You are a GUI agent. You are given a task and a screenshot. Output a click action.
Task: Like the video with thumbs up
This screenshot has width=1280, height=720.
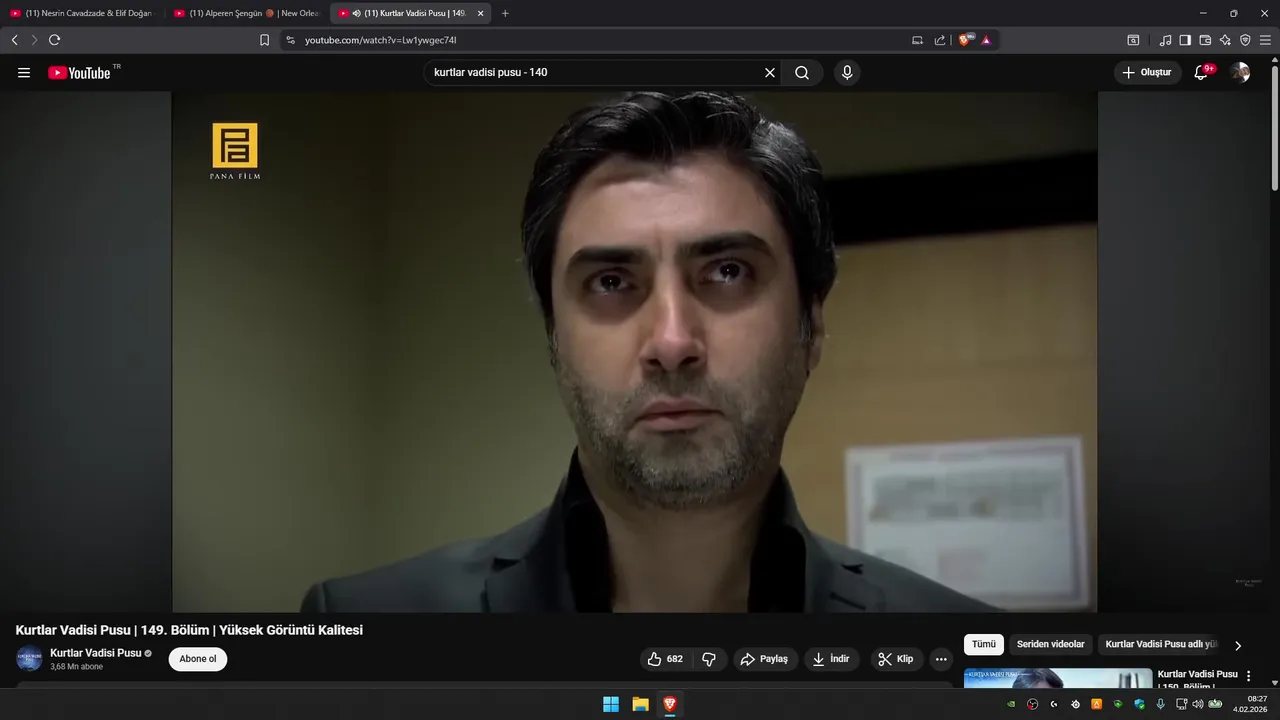click(x=665, y=659)
